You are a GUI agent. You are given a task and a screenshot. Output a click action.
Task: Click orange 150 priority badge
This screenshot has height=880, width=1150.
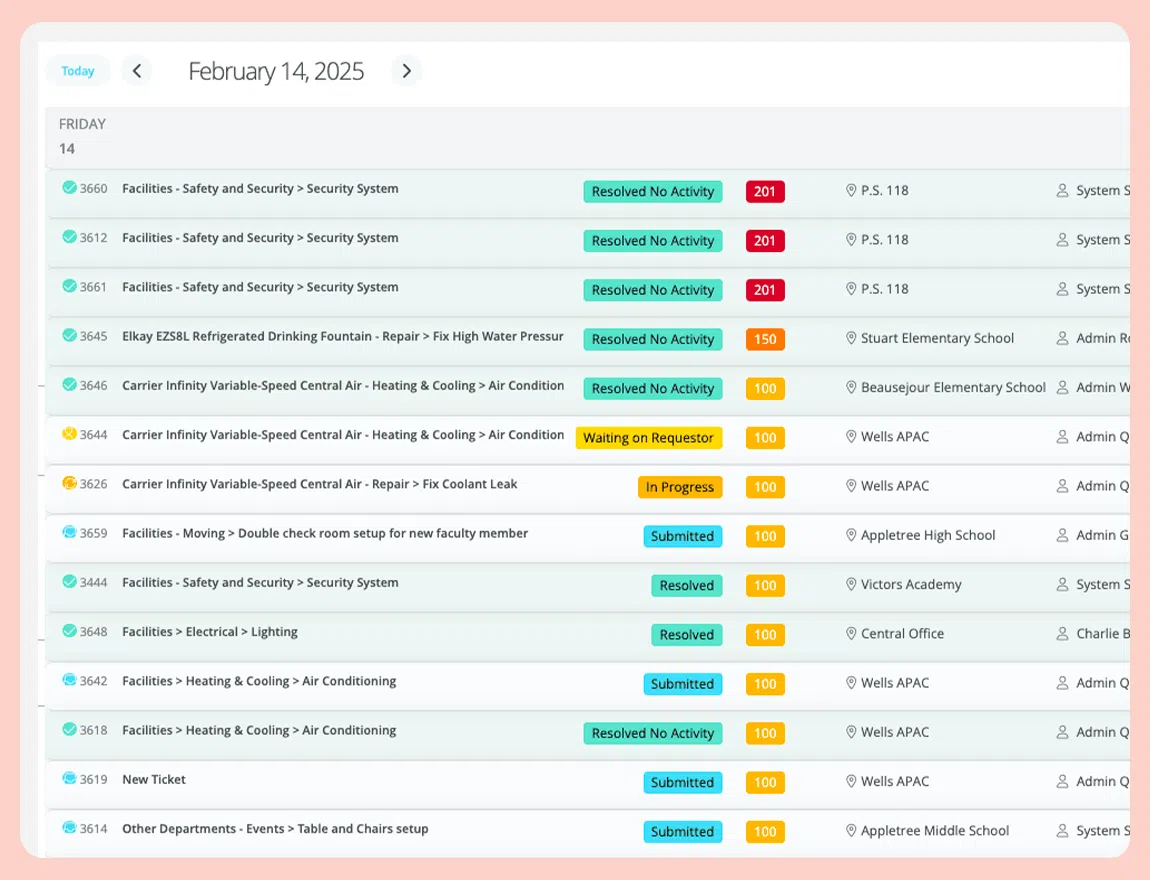pos(765,339)
